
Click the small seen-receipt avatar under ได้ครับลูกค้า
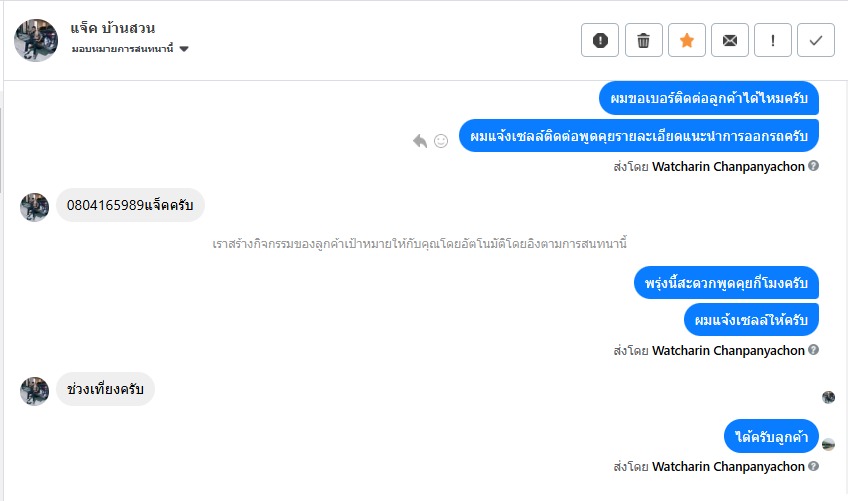click(x=828, y=444)
